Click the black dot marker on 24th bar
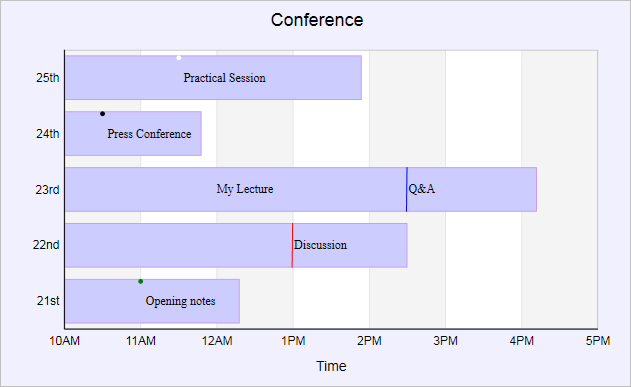 pos(103,114)
